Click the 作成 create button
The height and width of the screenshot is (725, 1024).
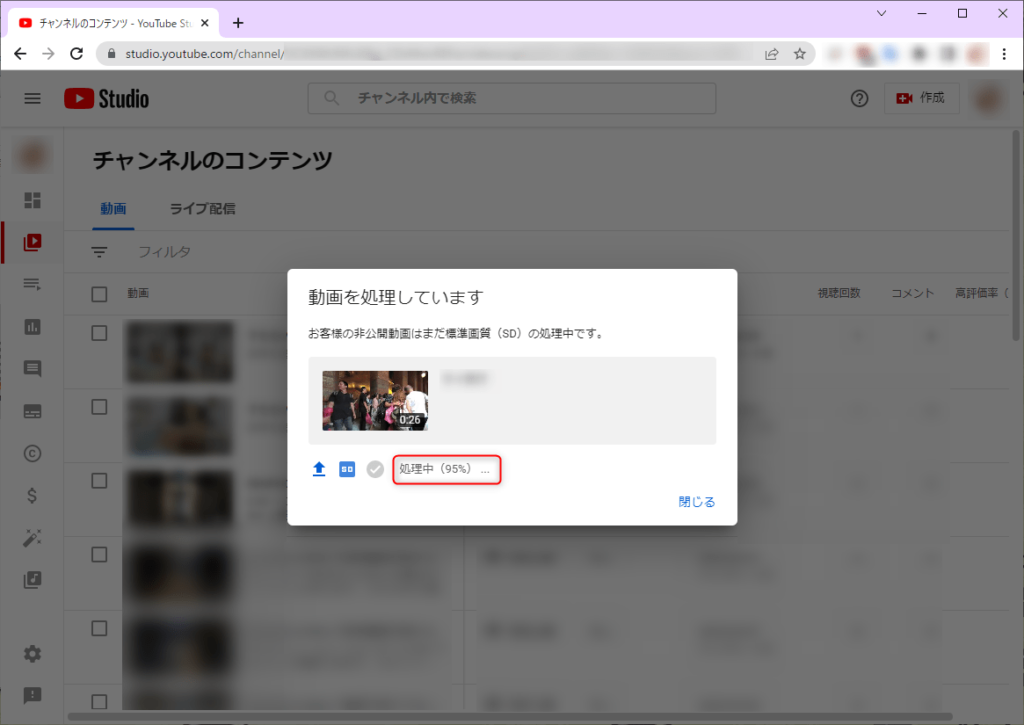tap(921, 98)
